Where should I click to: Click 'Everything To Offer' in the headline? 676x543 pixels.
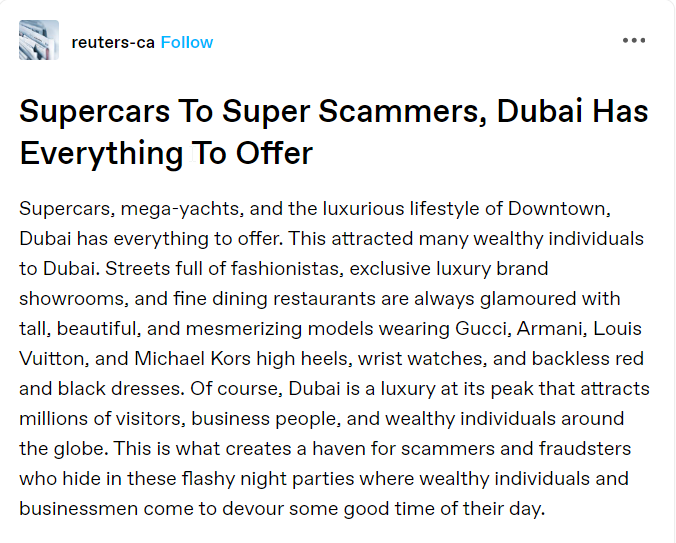tap(166, 153)
